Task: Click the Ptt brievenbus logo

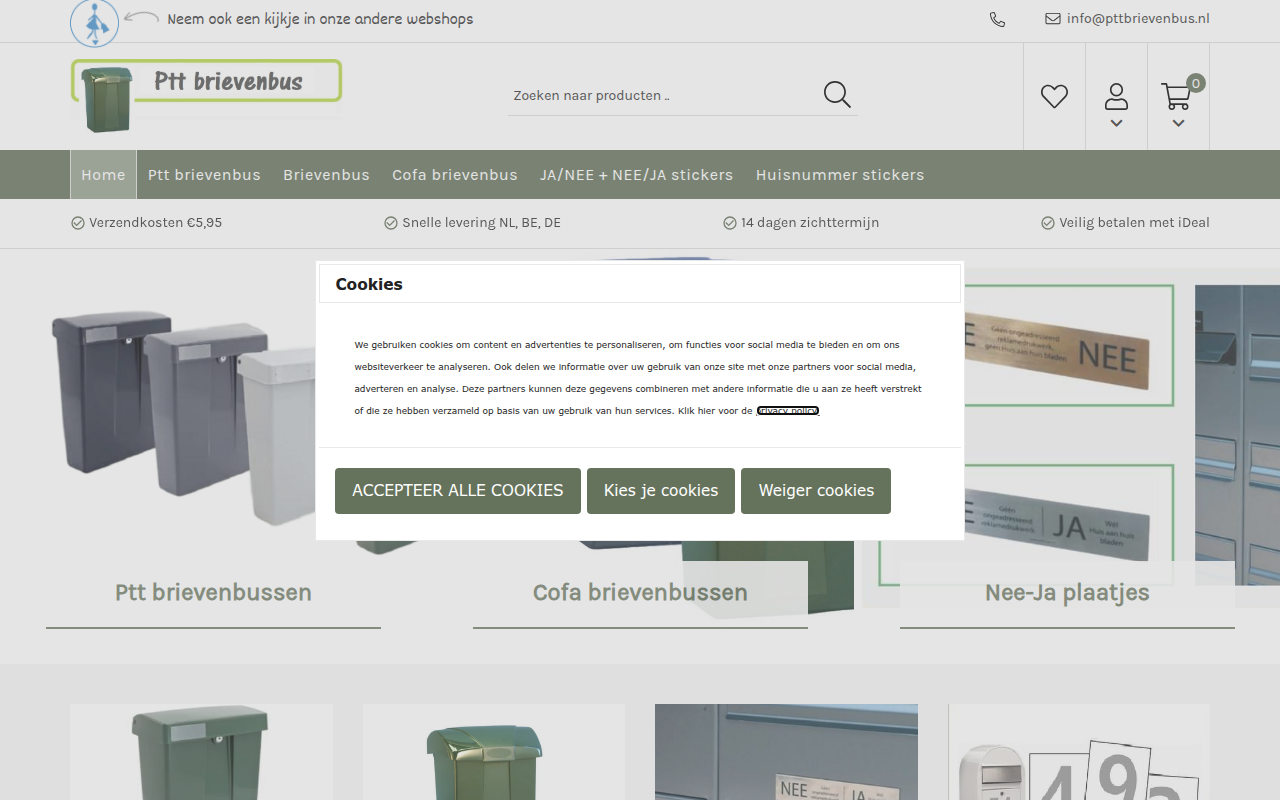Action: coord(206,96)
